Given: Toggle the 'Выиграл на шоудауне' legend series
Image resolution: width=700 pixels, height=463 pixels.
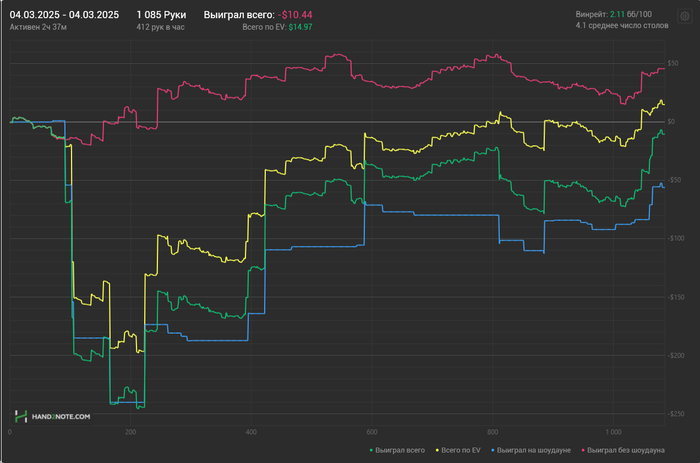Looking at the screenshot, I should click(x=531, y=450).
